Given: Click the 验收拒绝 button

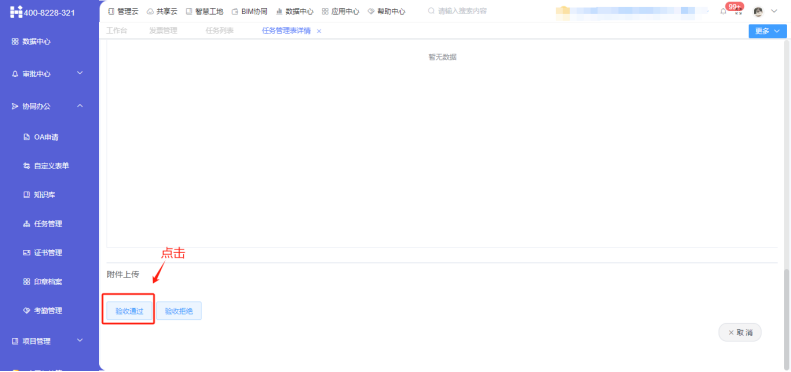Looking at the screenshot, I should tap(179, 311).
